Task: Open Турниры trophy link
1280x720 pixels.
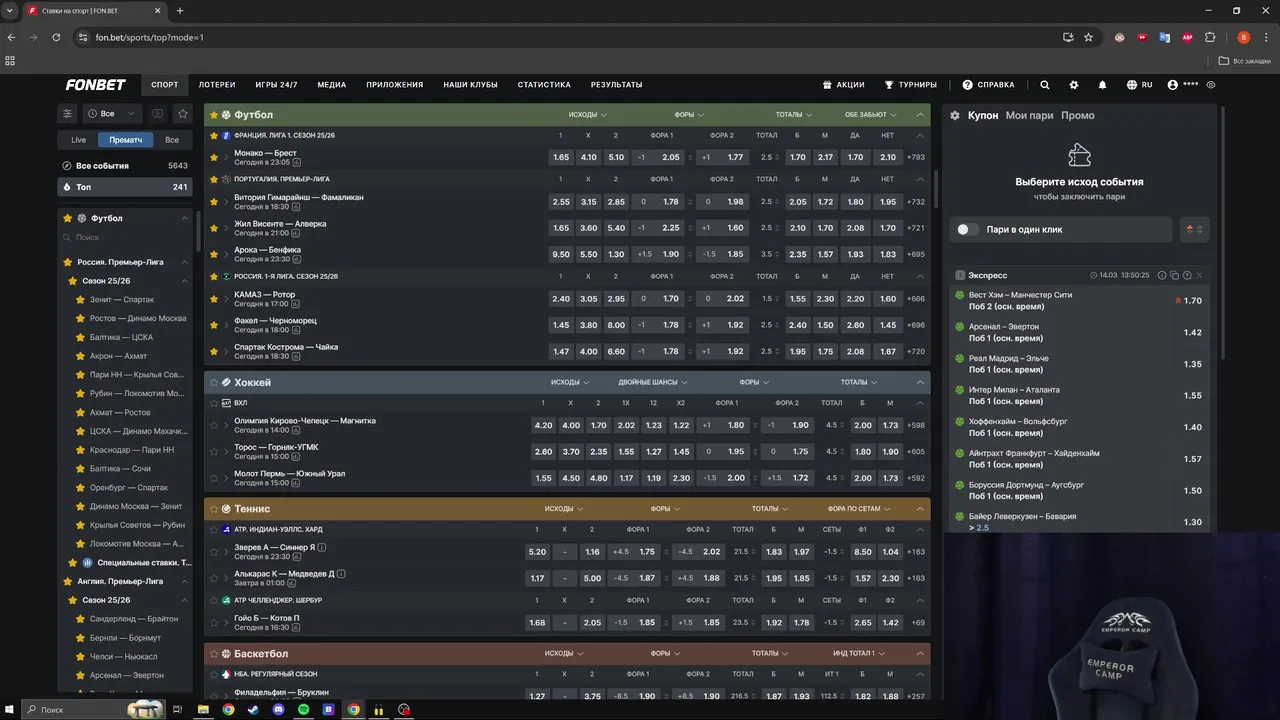Action: [910, 85]
